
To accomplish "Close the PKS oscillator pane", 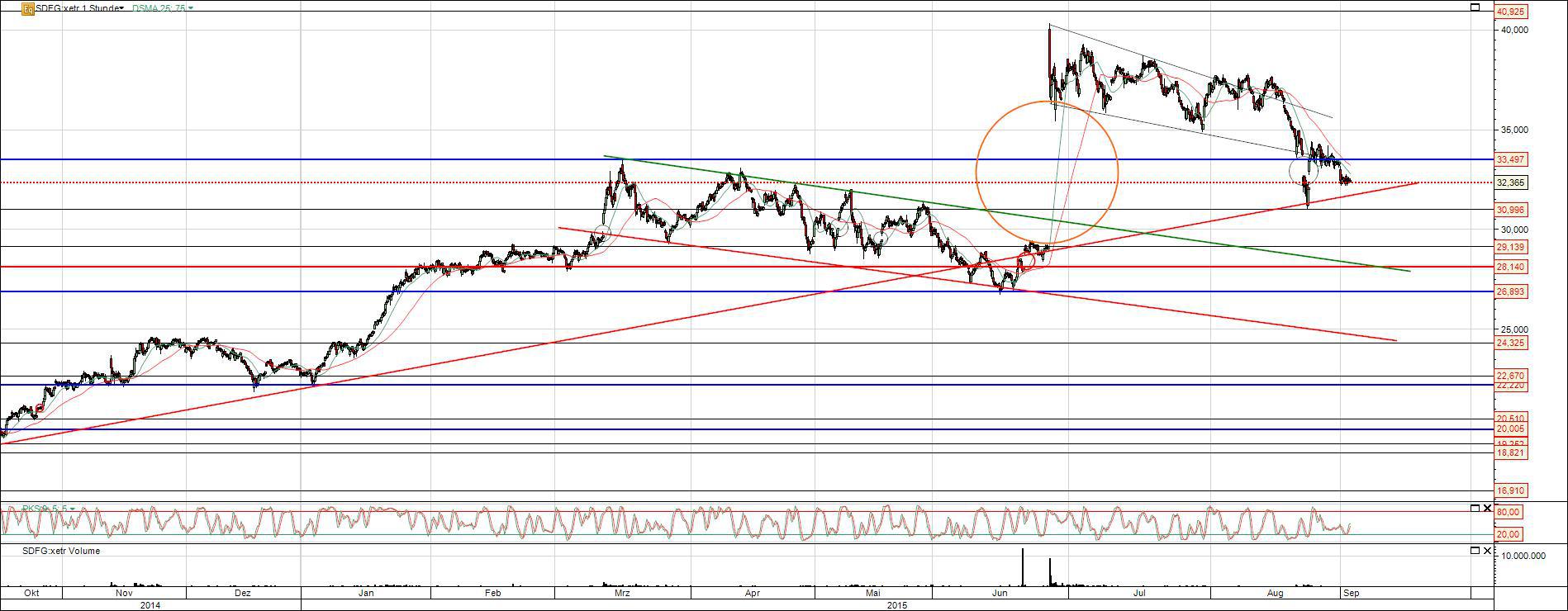I will [1488, 508].
